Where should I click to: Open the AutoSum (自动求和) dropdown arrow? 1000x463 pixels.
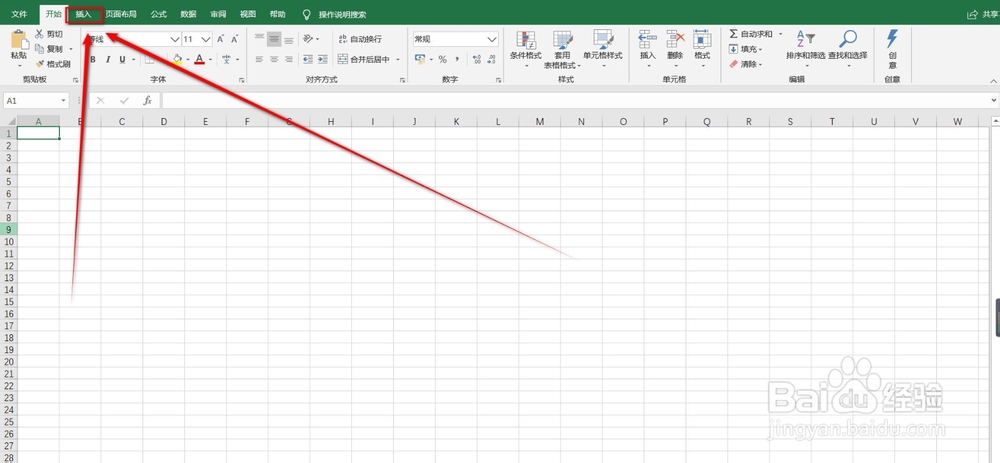[x=780, y=34]
